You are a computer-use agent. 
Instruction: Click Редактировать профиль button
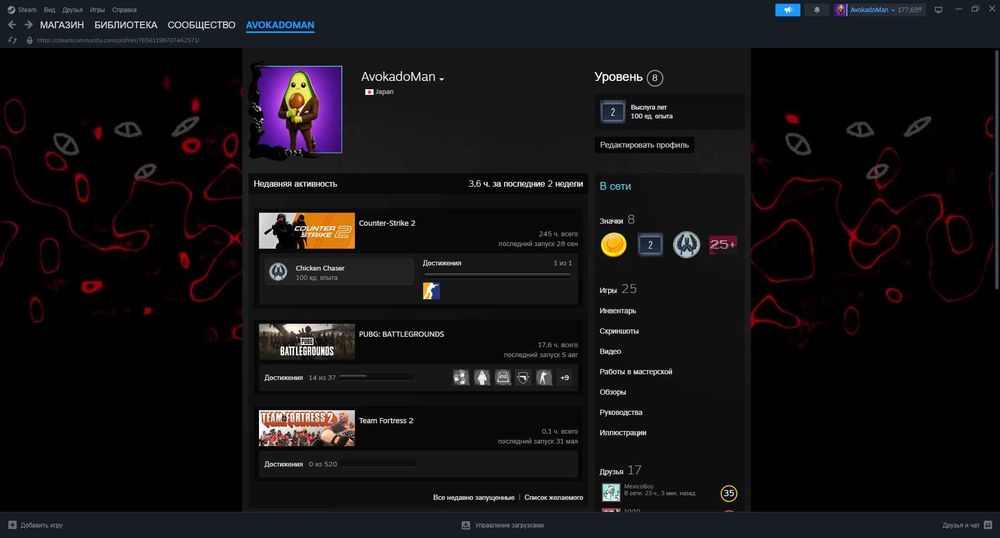click(x=644, y=145)
